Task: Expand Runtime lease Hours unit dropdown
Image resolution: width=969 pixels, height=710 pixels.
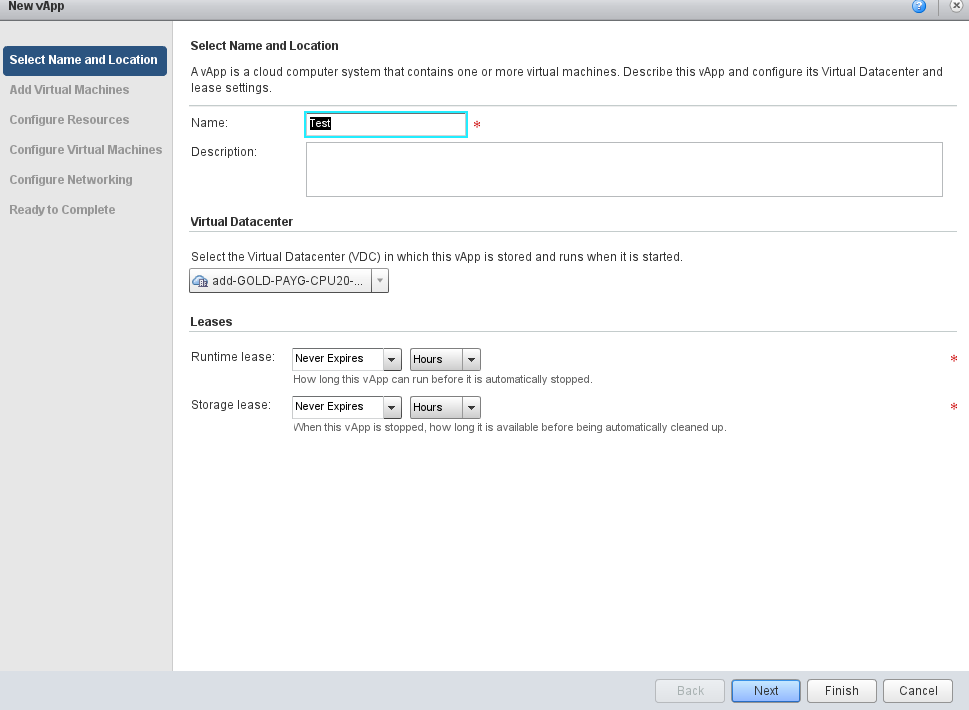Action: pos(471,359)
